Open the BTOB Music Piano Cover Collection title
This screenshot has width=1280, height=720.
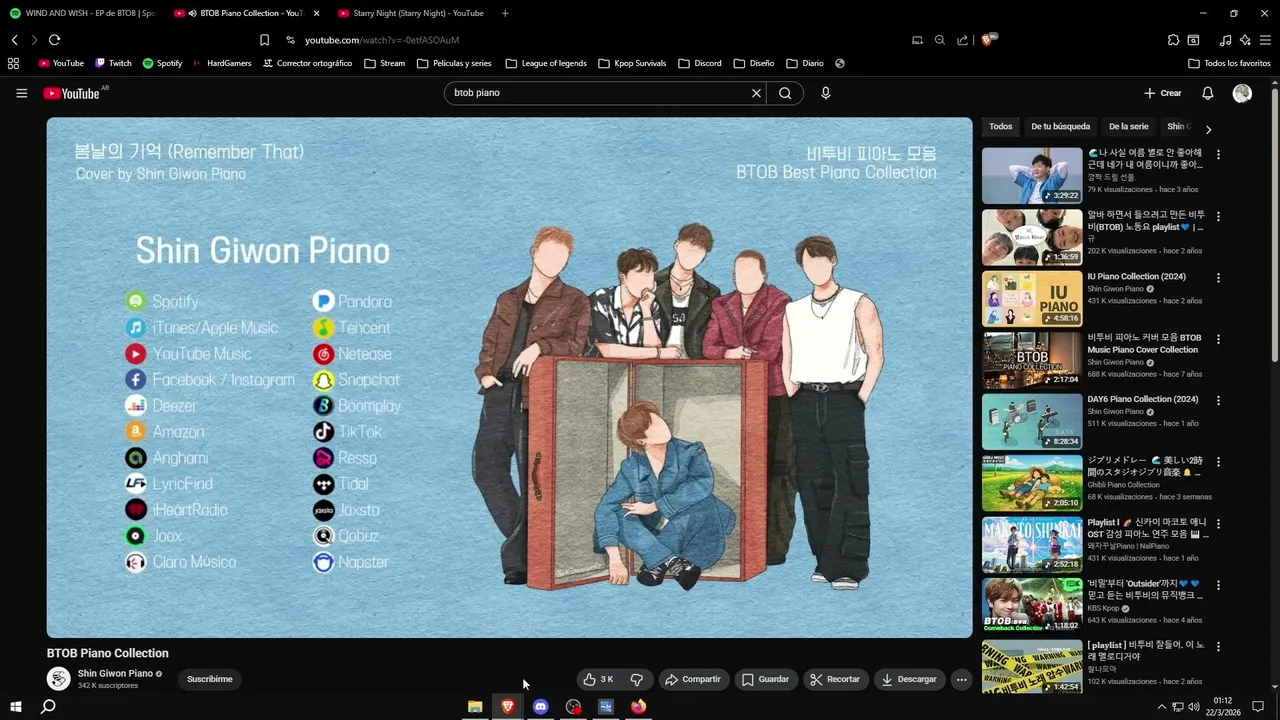pyautogui.click(x=1144, y=344)
